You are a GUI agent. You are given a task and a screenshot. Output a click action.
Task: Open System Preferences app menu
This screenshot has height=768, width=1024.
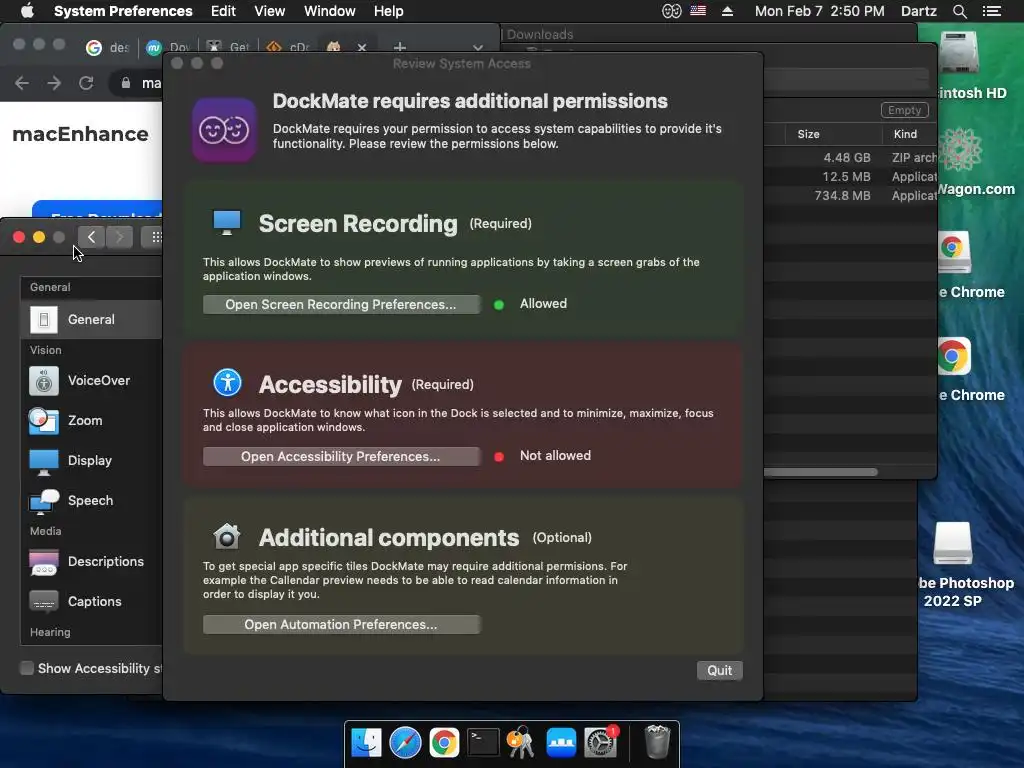coord(123,11)
